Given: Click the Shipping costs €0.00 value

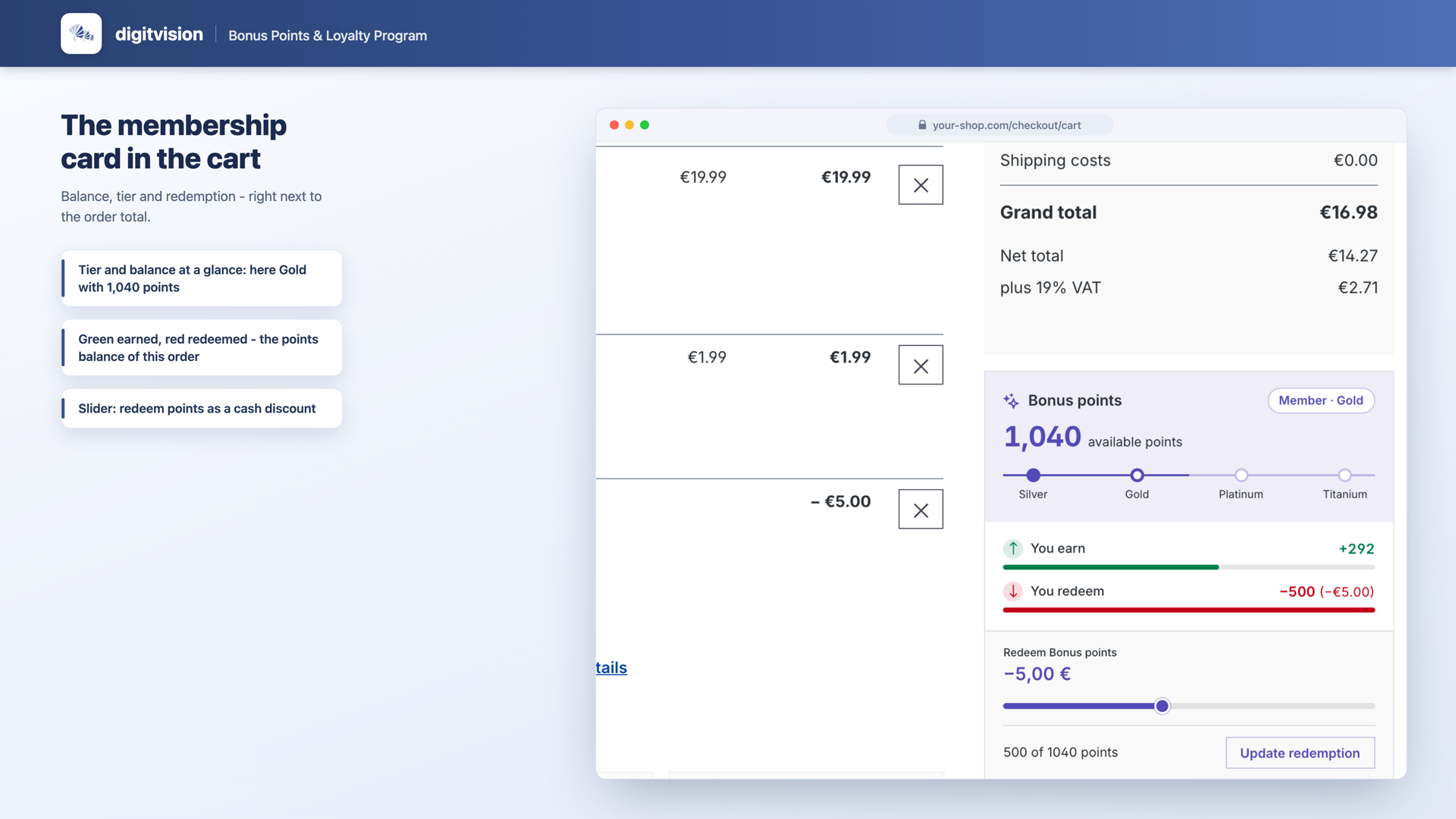Looking at the screenshot, I should 1355,160.
